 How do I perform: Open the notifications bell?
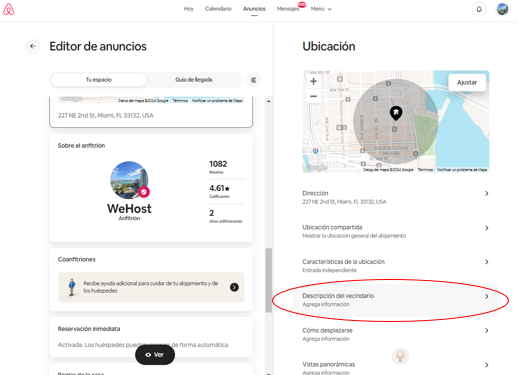tap(479, 9)
